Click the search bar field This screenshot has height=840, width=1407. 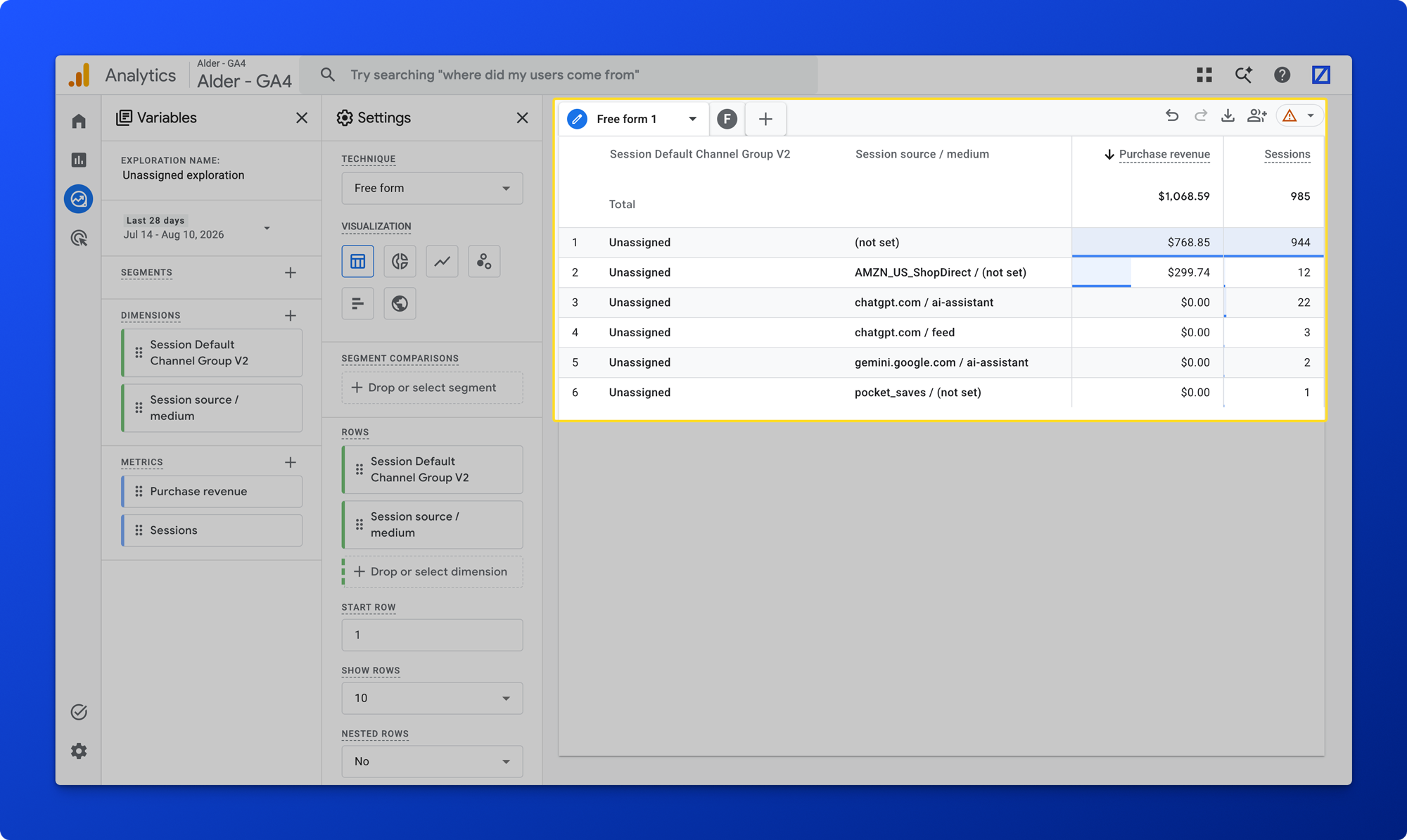[x=559, y=75]
